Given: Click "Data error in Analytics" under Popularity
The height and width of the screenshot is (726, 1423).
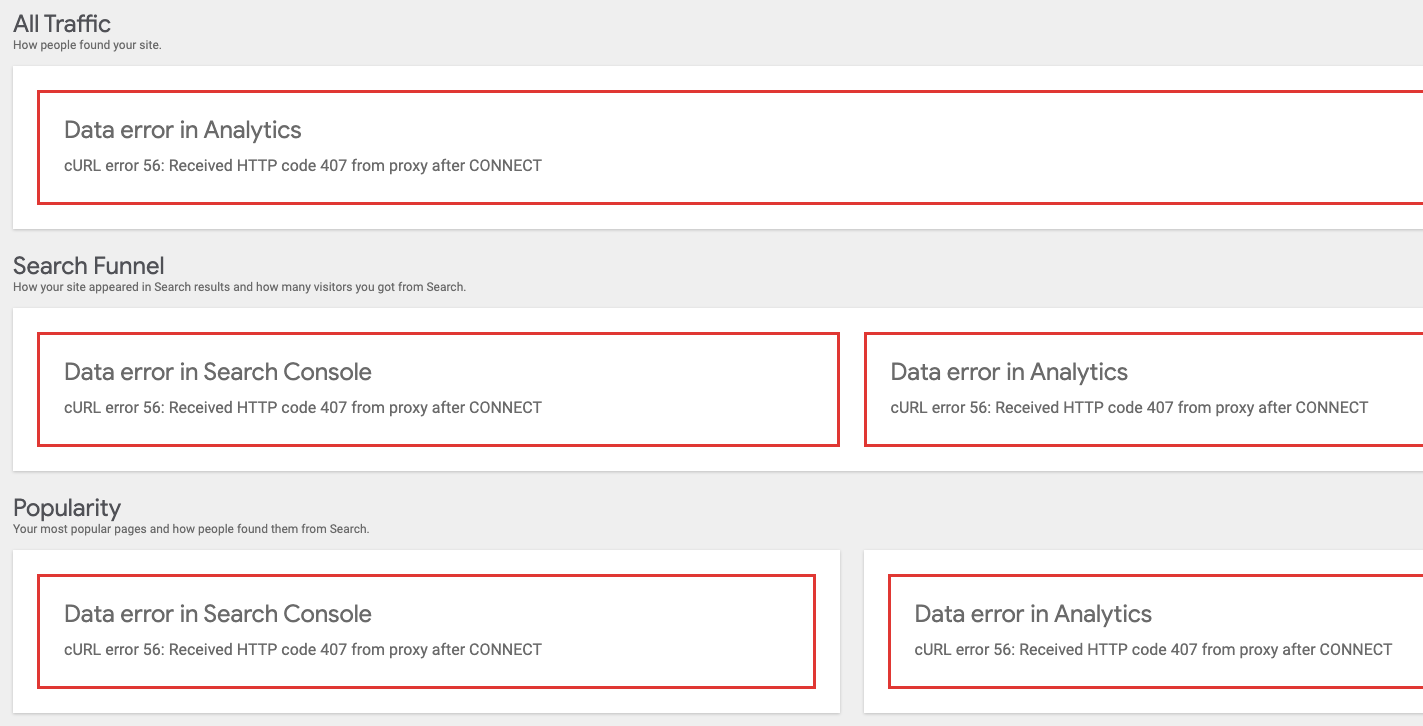Looking at the screenshot, I should click(1033, 614).
